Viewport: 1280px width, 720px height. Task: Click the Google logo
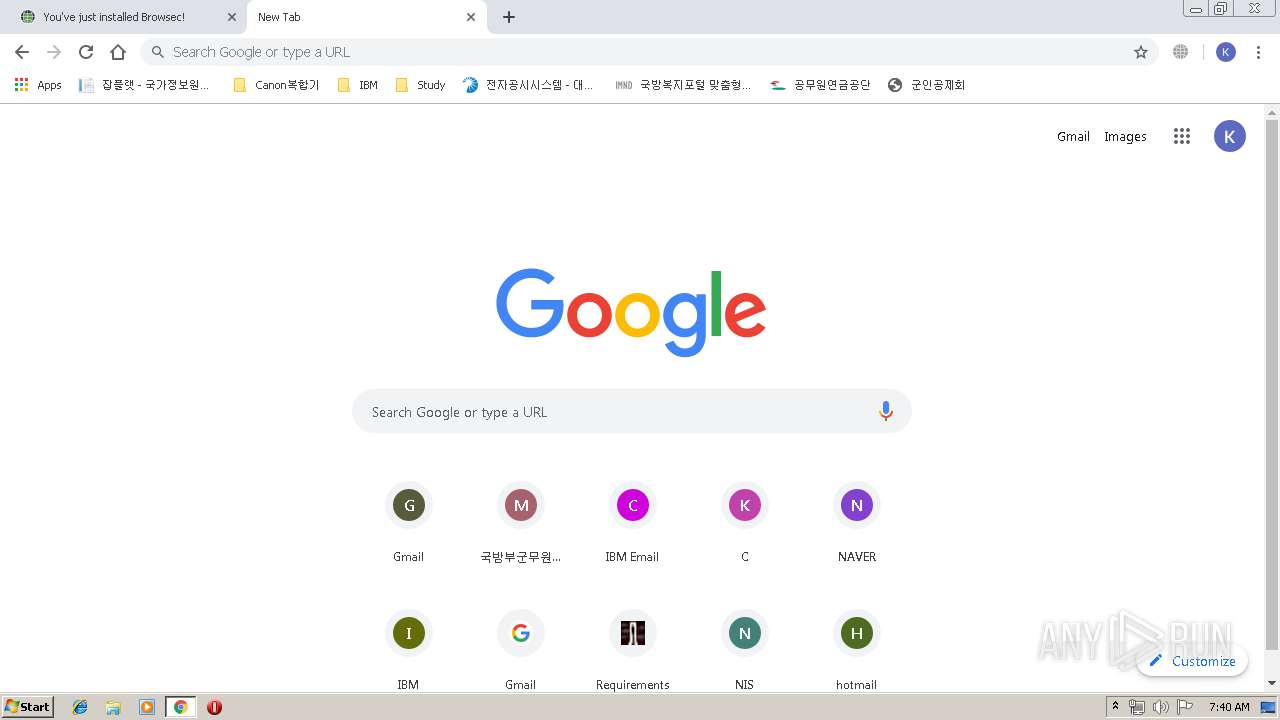[631, 311]
